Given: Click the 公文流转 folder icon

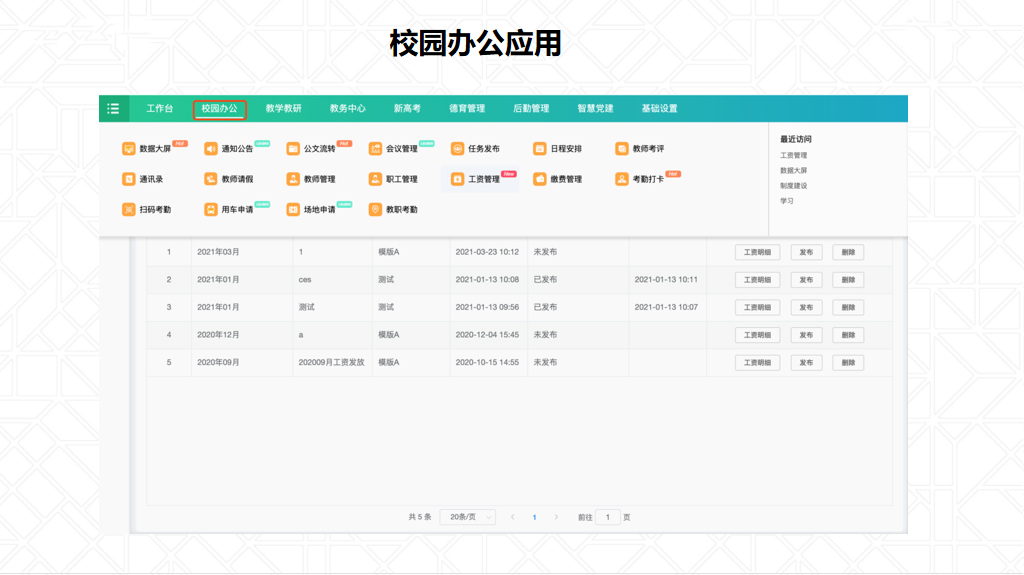Looking at the screenshot, I should pos(293,149).
